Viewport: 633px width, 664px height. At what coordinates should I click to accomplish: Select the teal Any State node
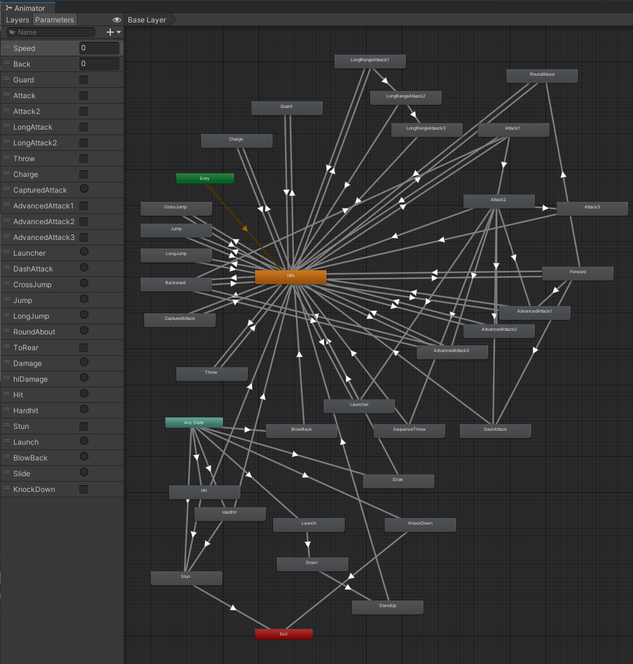click(194, 423)
